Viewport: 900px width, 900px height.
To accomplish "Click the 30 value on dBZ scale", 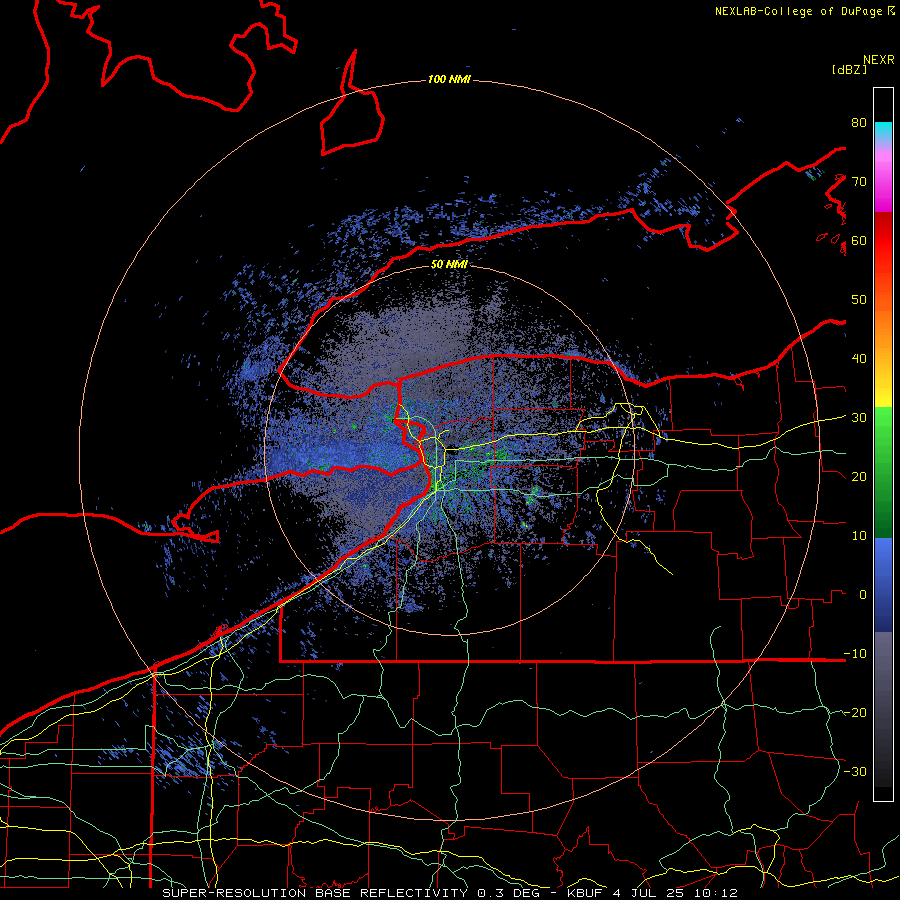I will click(x=859, y=418).
